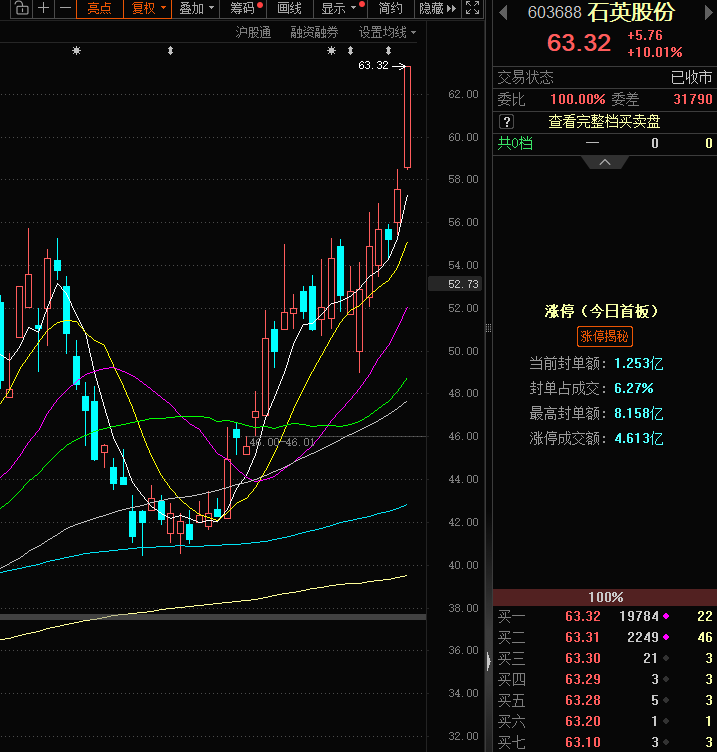
Task: Switch to 简约 simple mode
Action: coord(390,9)
